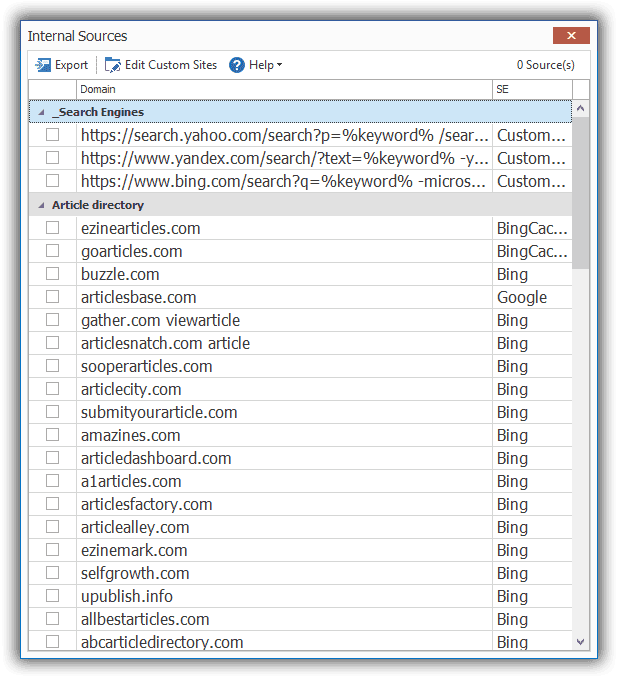This screenshot has height=679, width=618.
Task: Click the sooperarticles.com domain text
Action: 146,366
